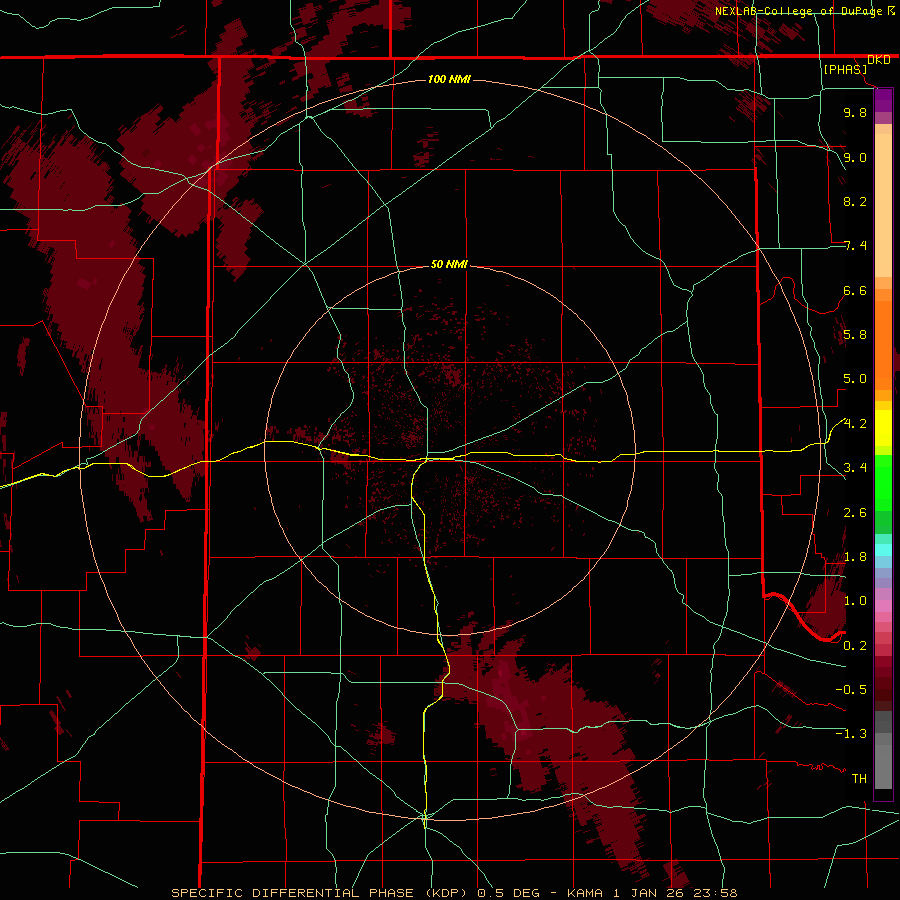The width and height of the screenshot is (900, 900).
Task: Click the 4.2 scale value
Action: 855,424
